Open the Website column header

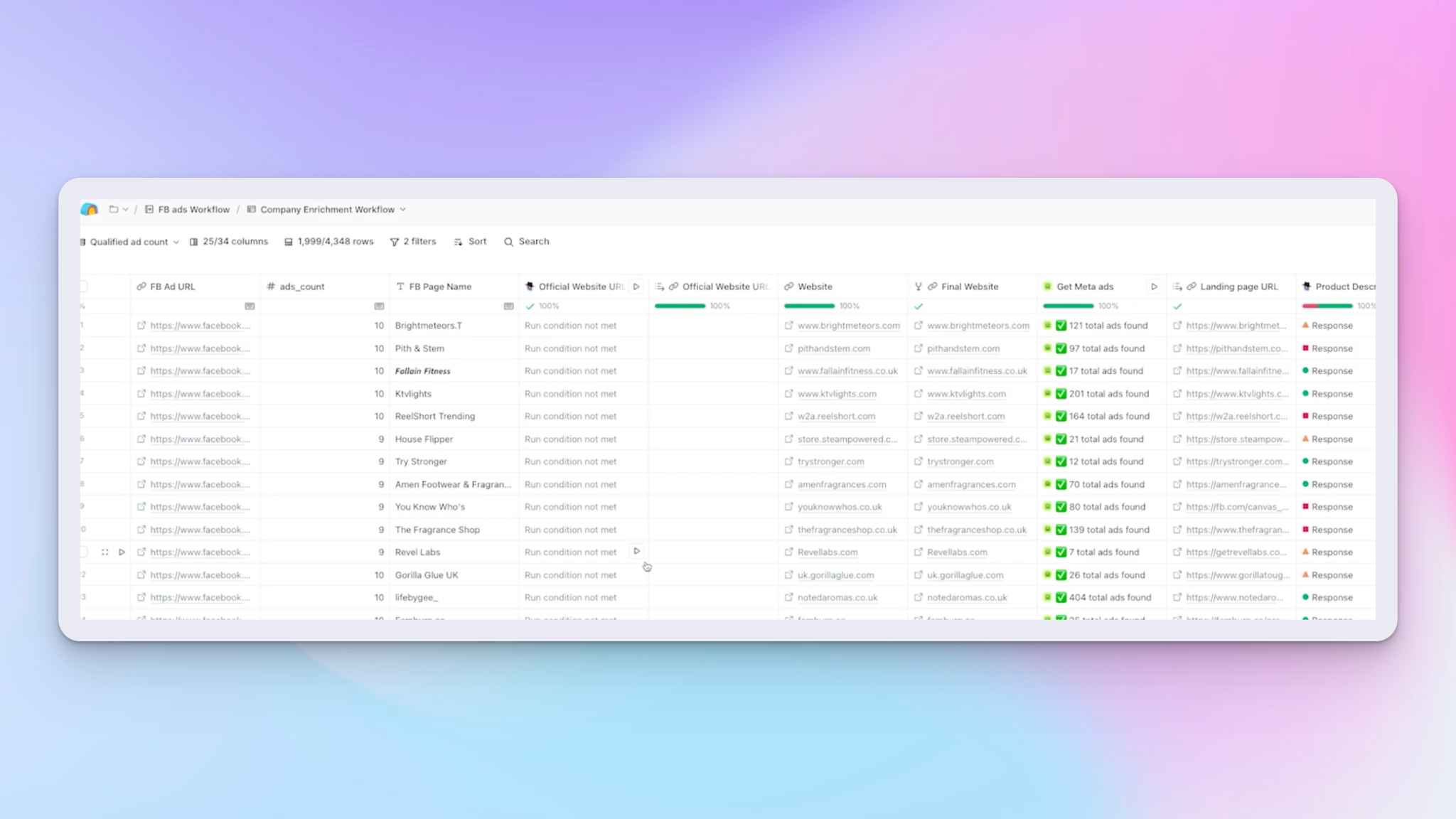click(x=842, y=287)
